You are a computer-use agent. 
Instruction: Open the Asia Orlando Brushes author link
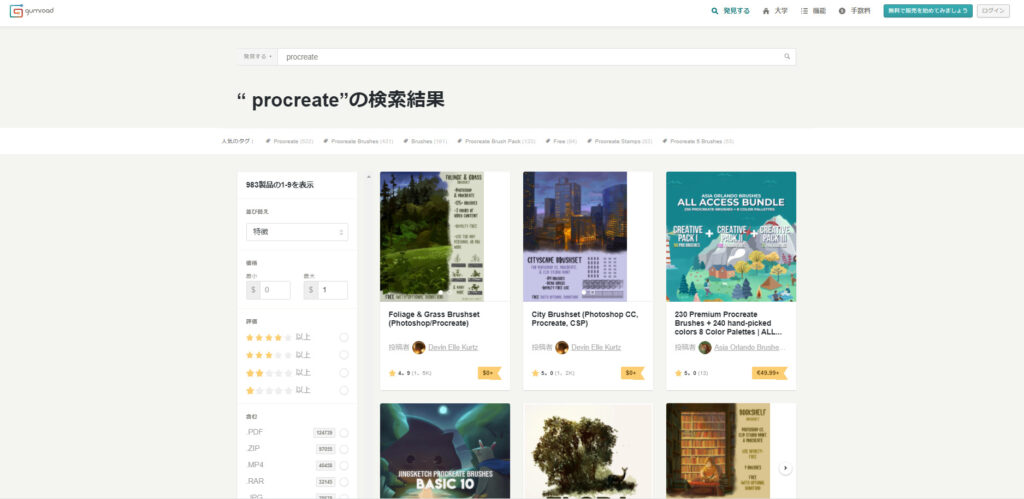pyautogui.click(x=750, y=347)
